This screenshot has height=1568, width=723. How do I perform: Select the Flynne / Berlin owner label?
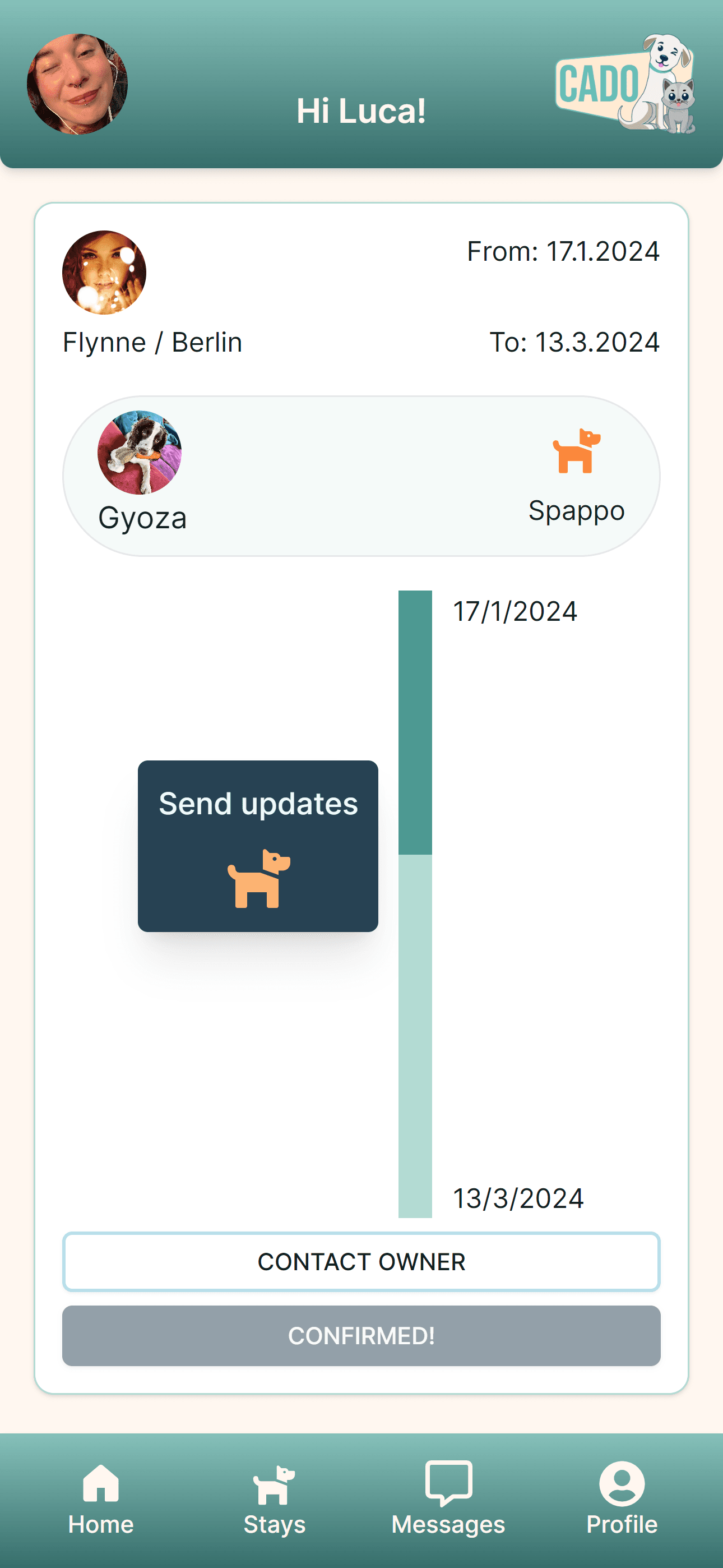[153, 342]
